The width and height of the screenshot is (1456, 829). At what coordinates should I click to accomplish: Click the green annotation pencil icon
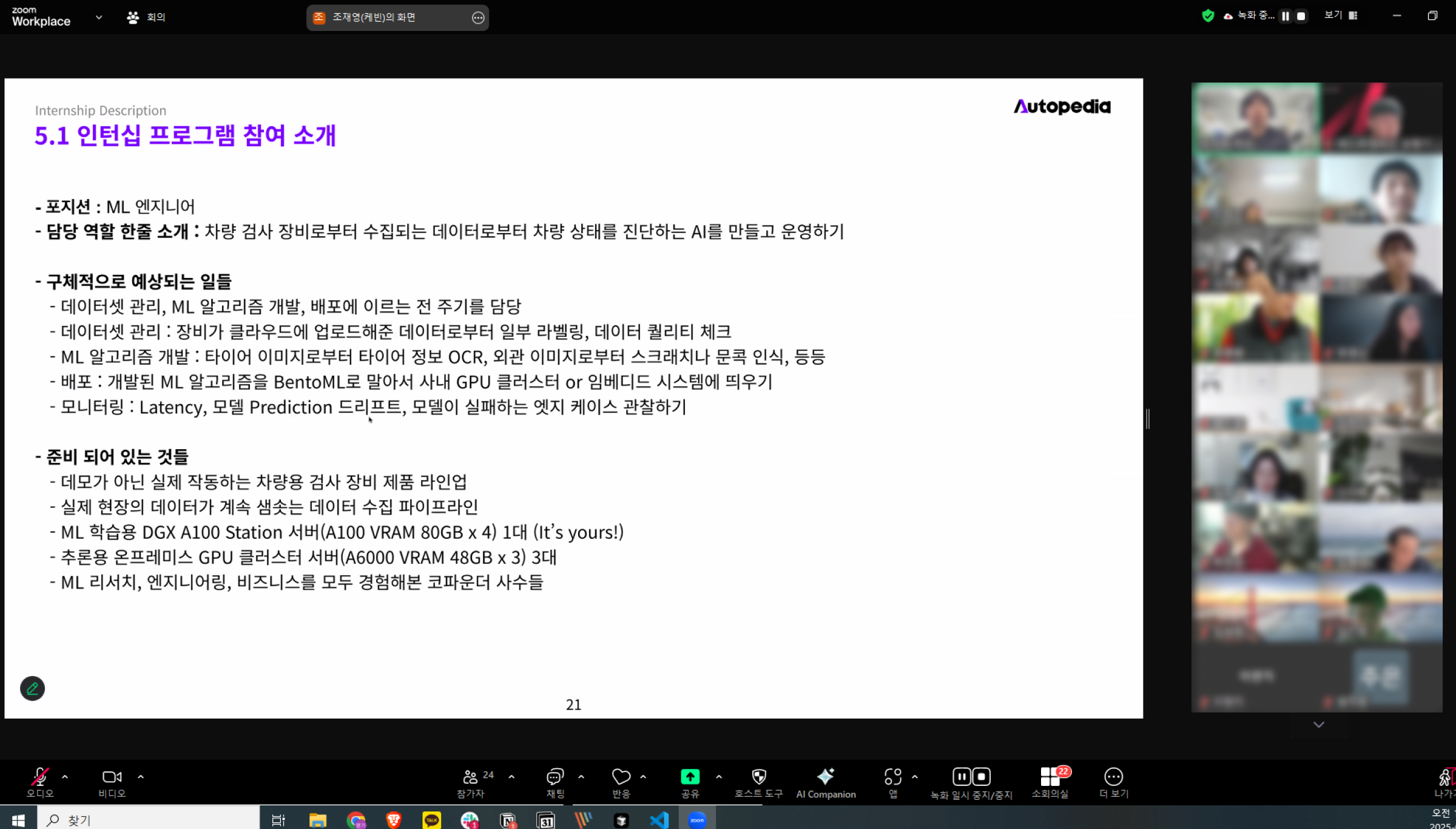pos(32,688)
